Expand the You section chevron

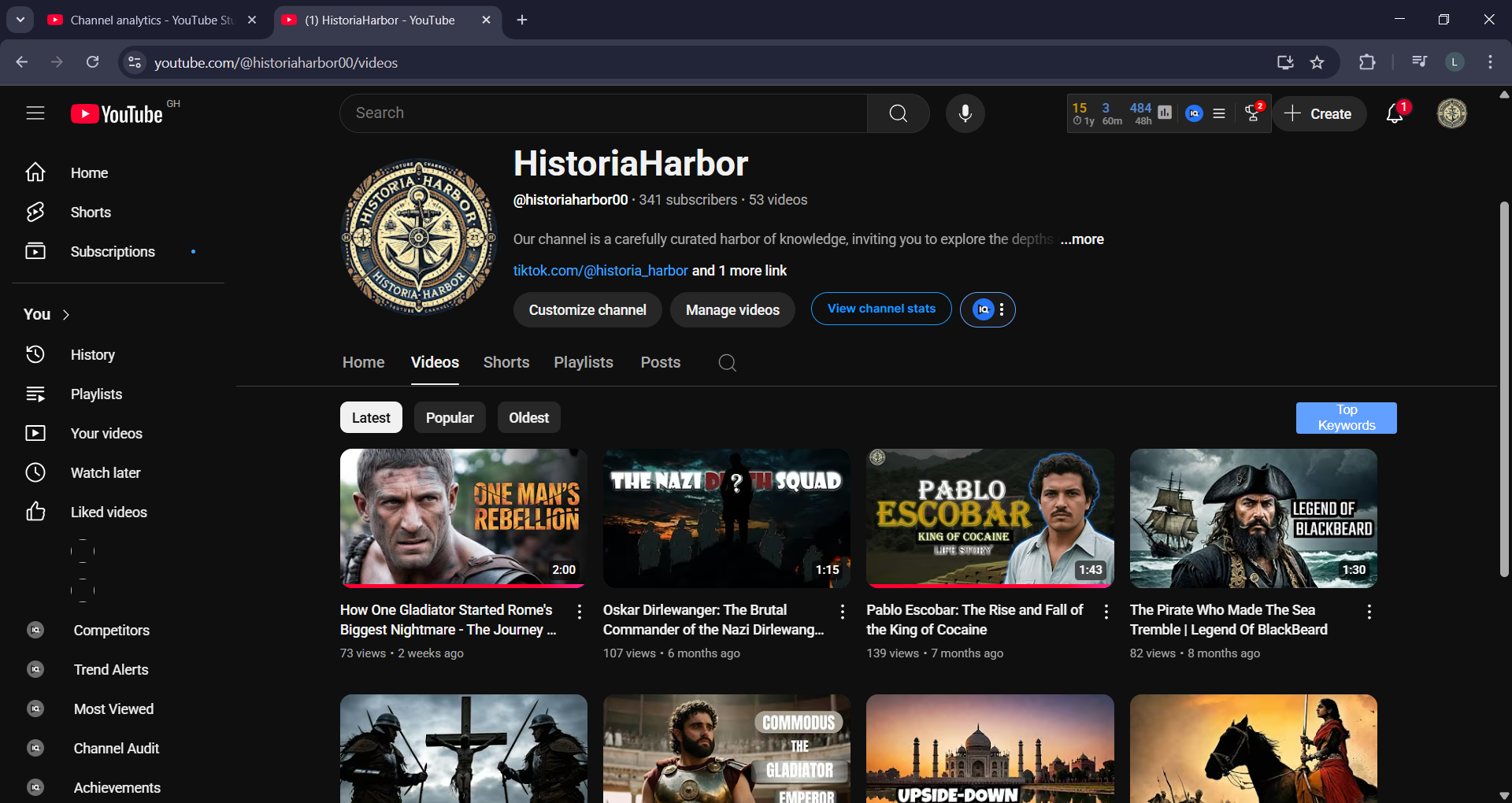coord(66,315)
